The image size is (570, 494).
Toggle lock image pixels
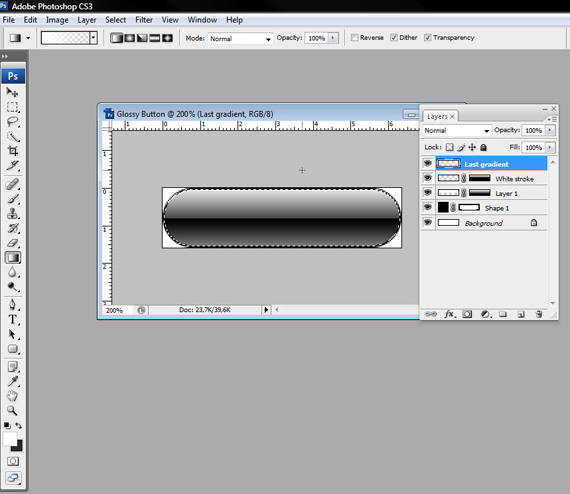click(461, 147)
